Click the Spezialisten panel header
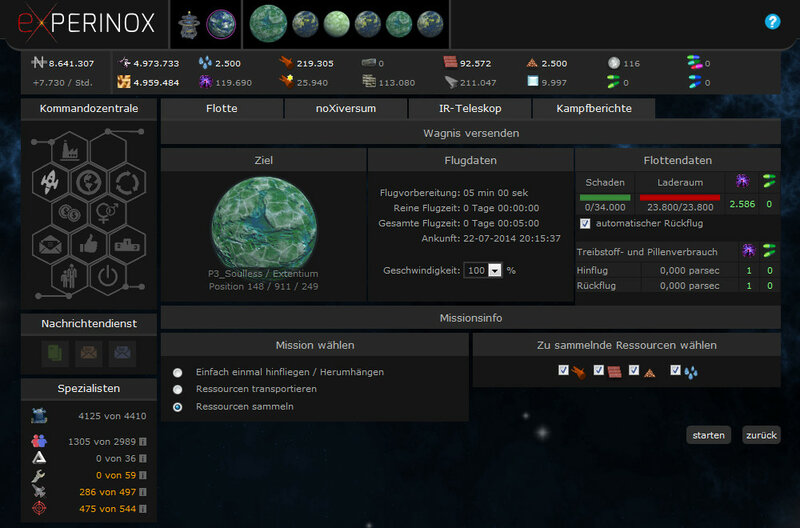 89,389
